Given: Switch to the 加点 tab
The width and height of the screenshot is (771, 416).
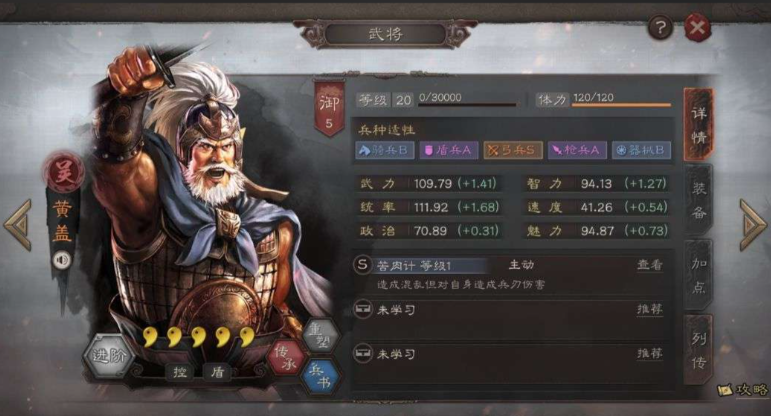Looking at the screenshot, I should coord(699,275).
